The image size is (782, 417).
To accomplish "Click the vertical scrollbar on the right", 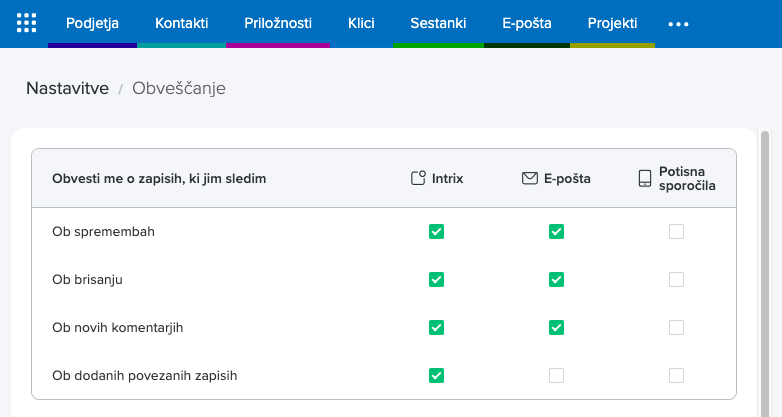I will [x=765, y=270].
